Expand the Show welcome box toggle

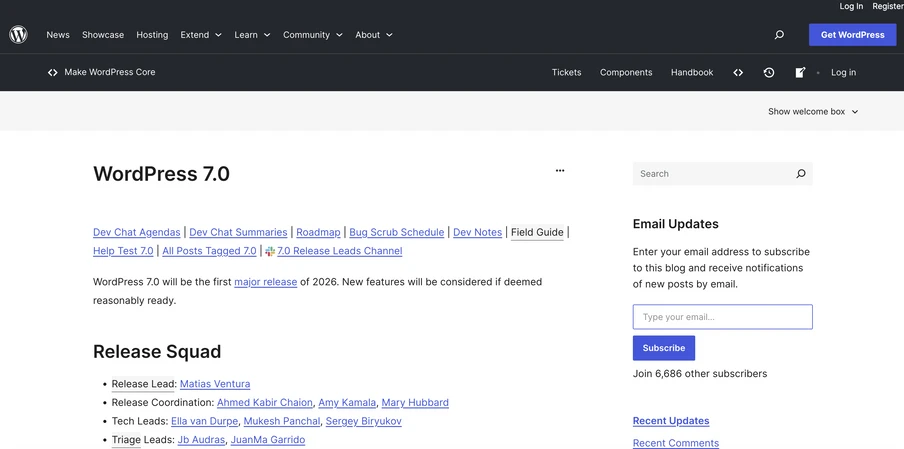[813, 111]
